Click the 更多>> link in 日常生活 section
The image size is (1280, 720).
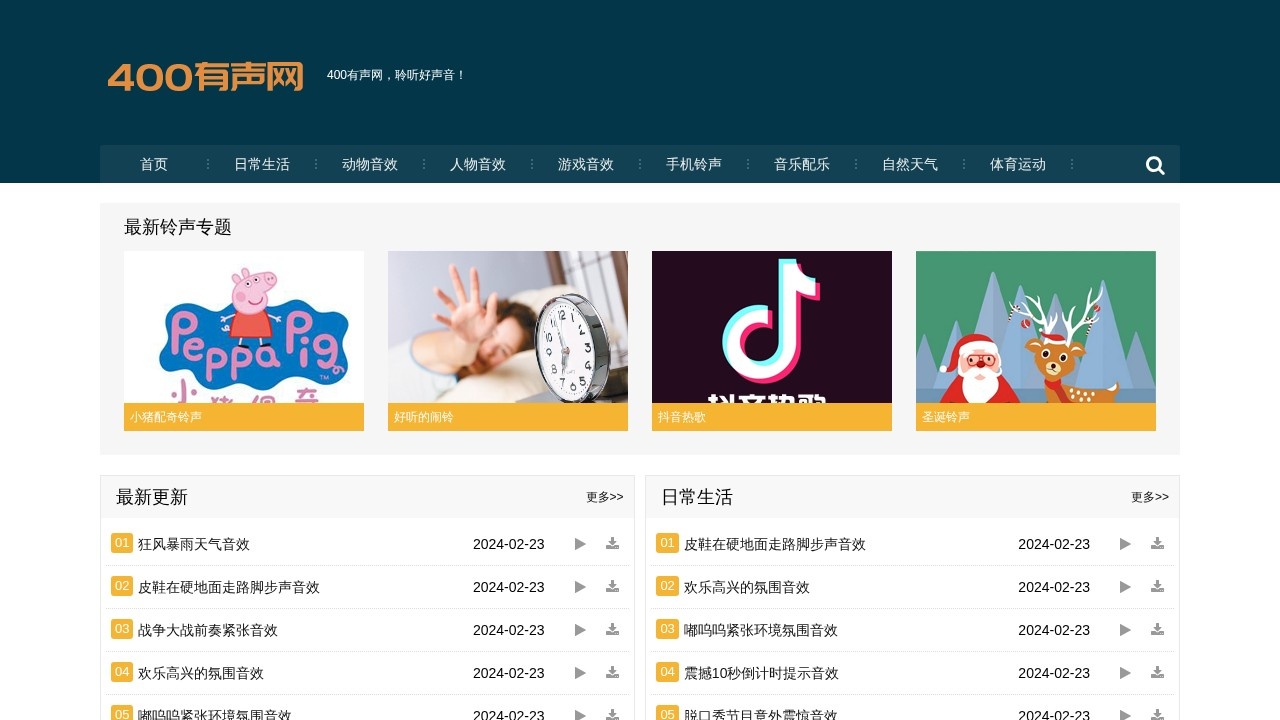tap(1148, 496)
